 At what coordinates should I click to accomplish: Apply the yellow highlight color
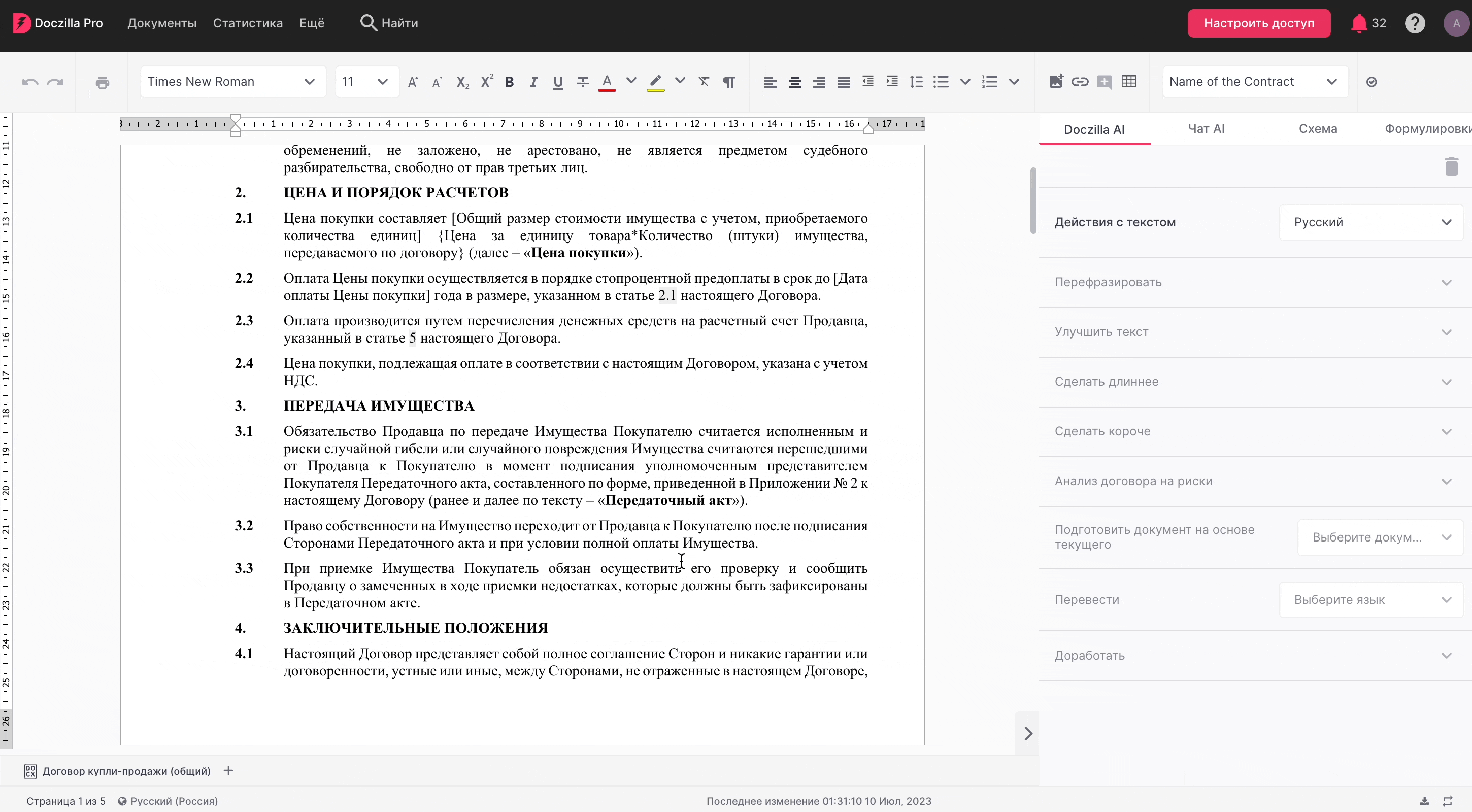coord(655,82)
